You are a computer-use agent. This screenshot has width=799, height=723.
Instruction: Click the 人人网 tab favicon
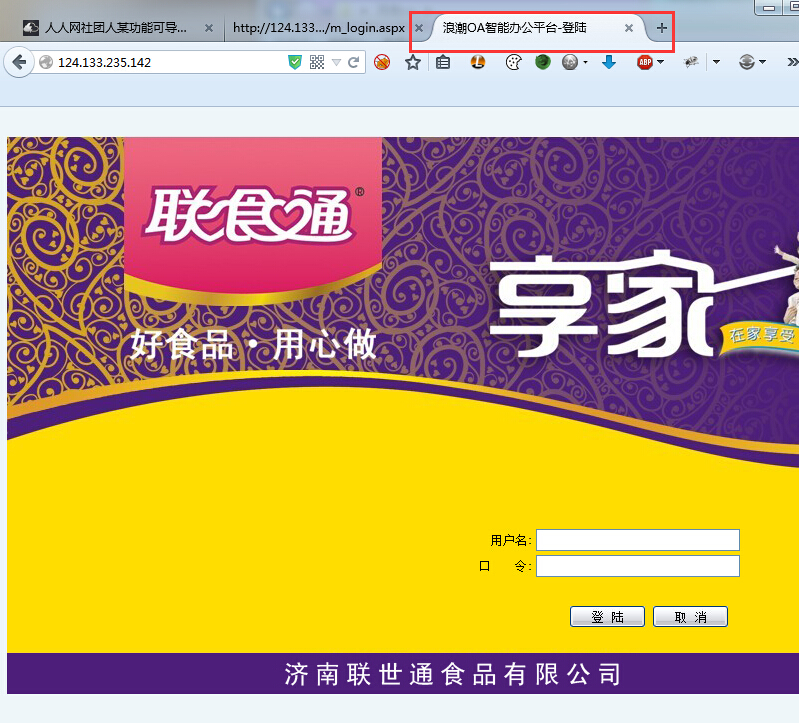pos(31,28)
